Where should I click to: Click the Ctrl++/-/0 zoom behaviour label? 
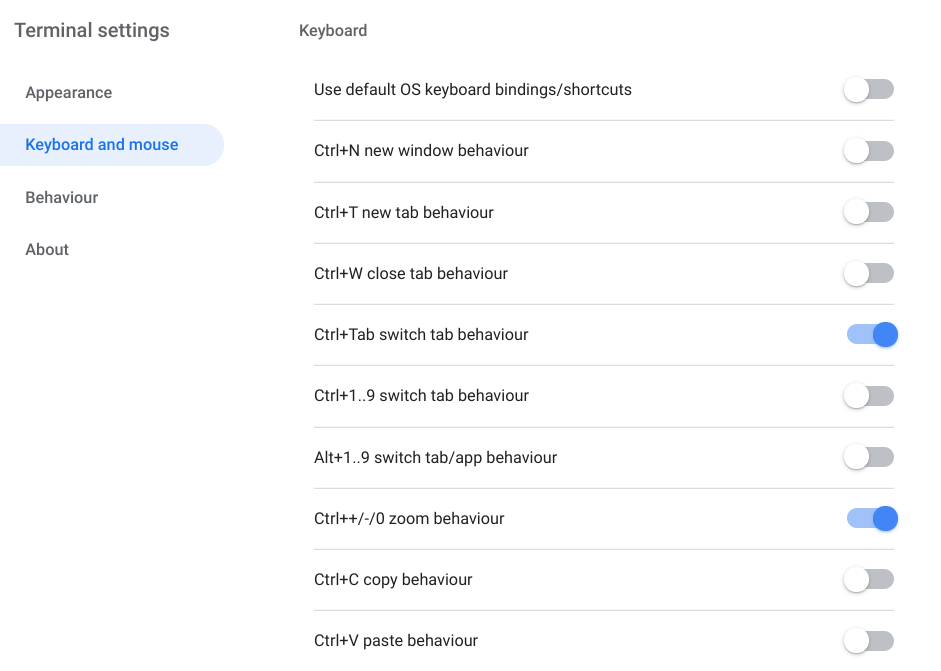tap(409, 519)
